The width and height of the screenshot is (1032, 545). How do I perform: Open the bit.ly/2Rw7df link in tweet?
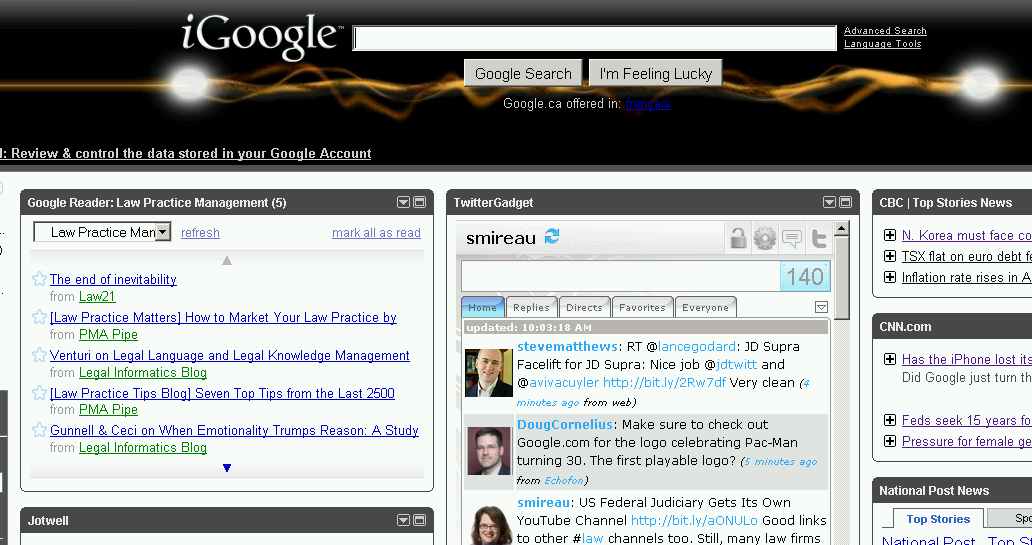pos(665,382)
